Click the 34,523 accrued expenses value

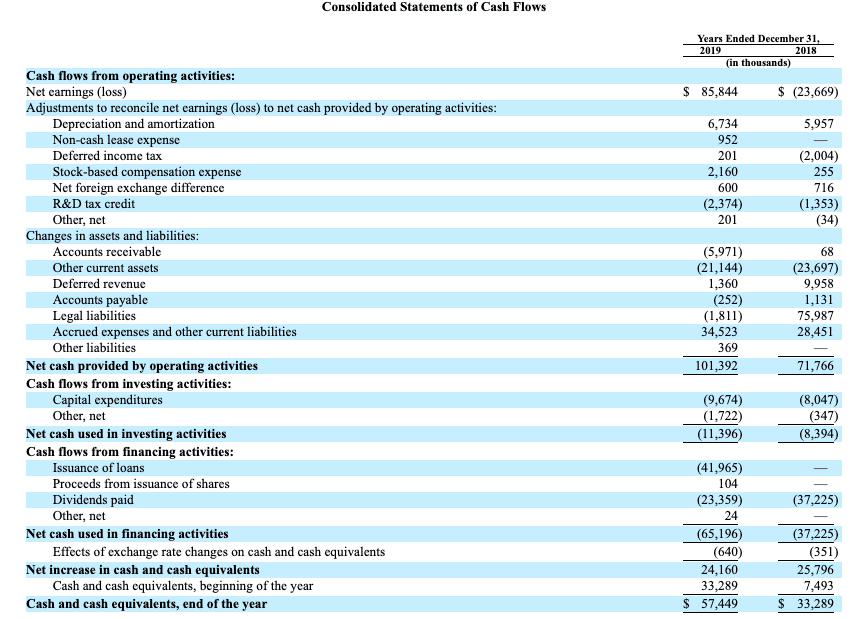point(720,332)
